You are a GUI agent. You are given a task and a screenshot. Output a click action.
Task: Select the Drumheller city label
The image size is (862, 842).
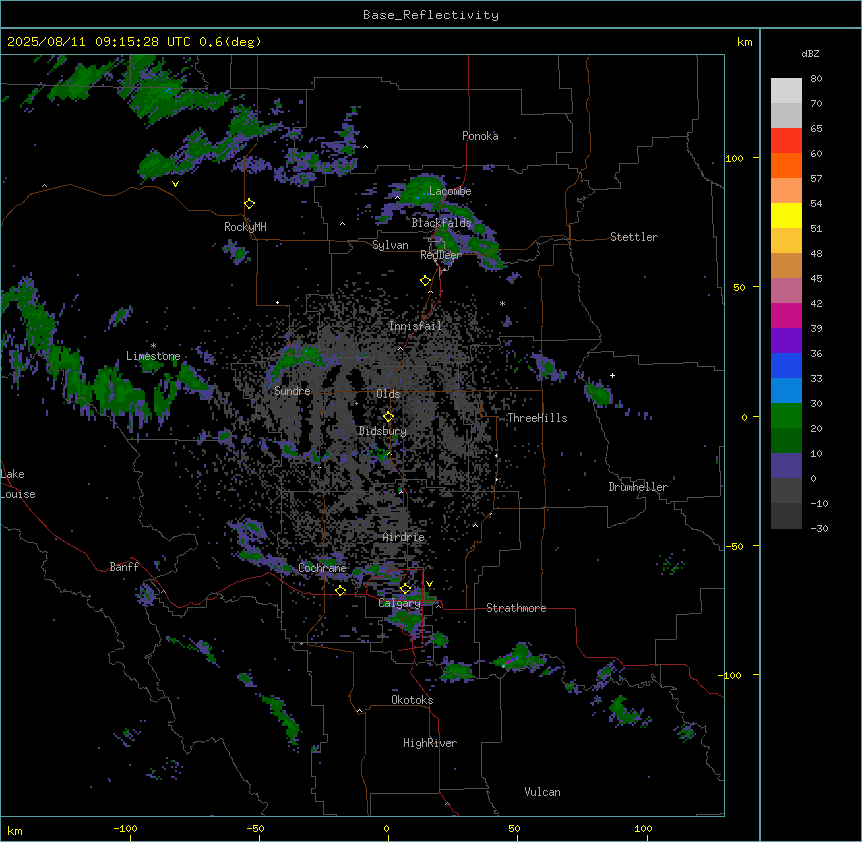coord(638,487)
